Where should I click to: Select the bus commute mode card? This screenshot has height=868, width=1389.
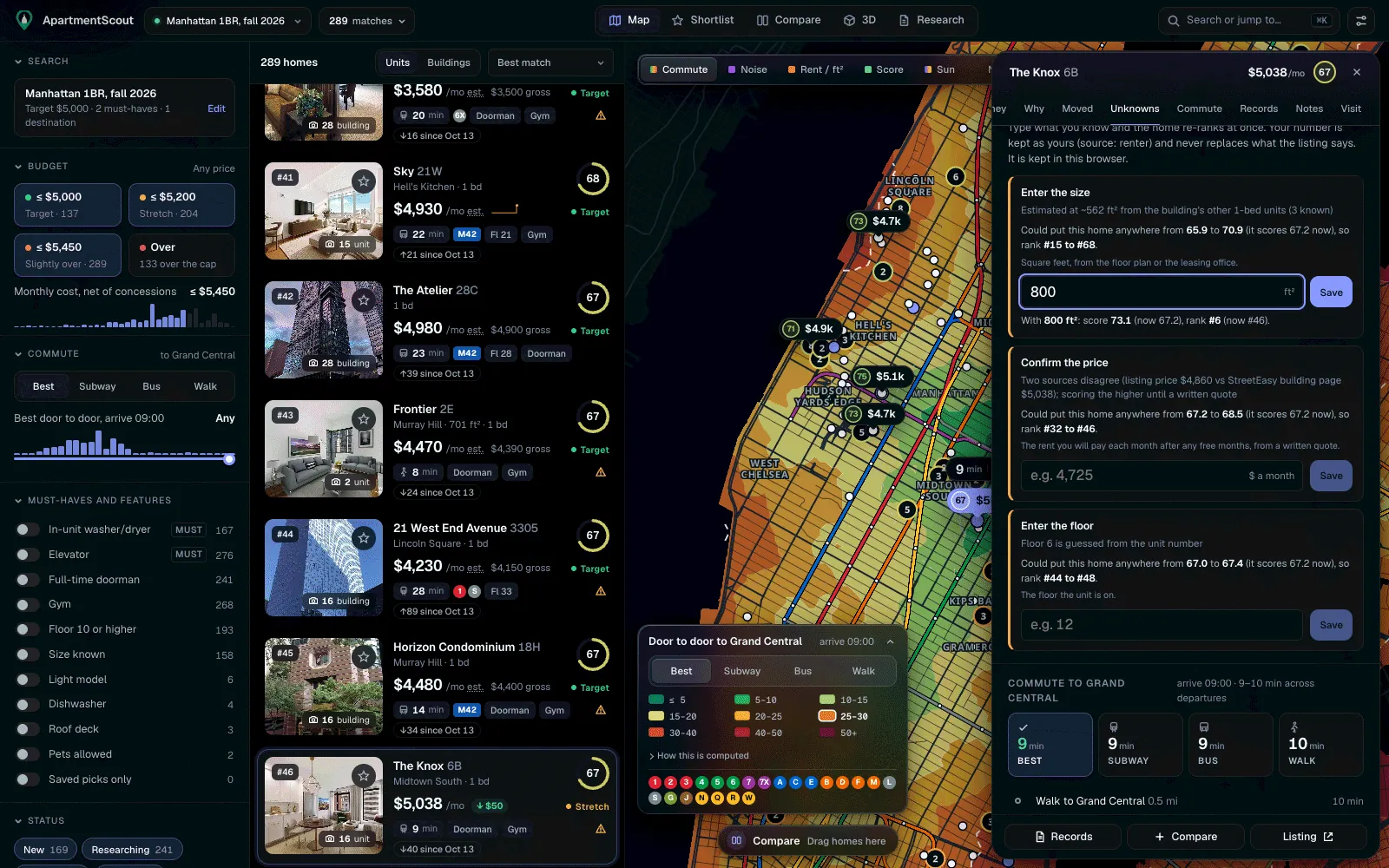tap(1230, 744)
